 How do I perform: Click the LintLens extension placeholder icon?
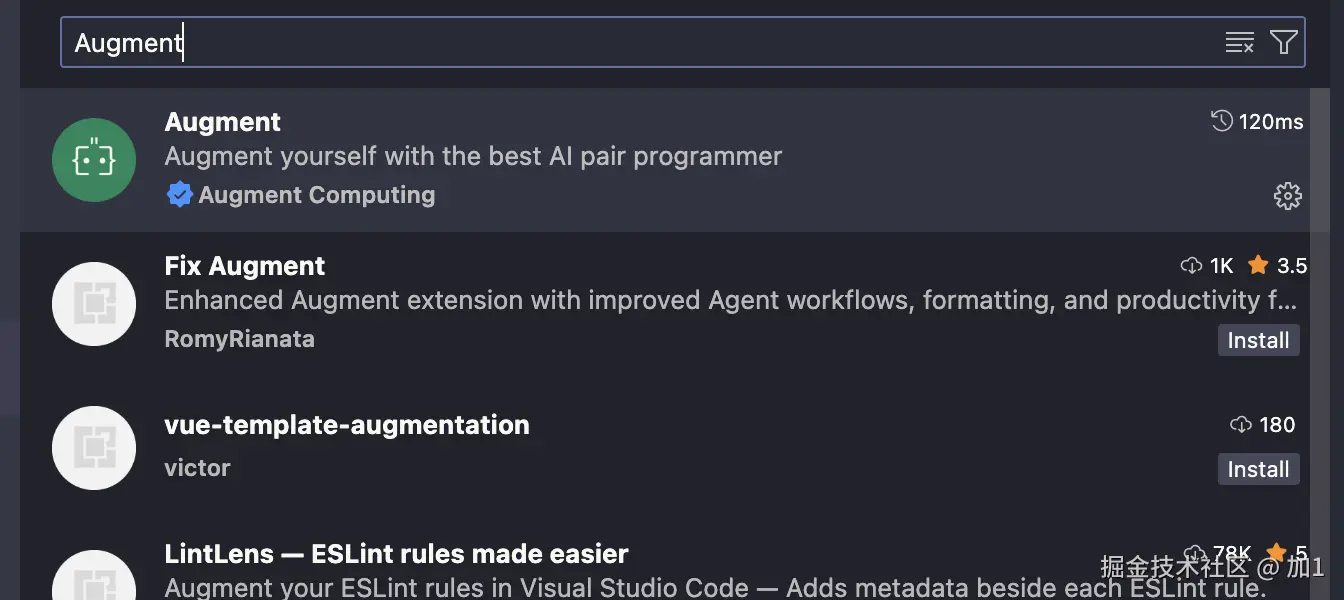click(x=94, y=580)
